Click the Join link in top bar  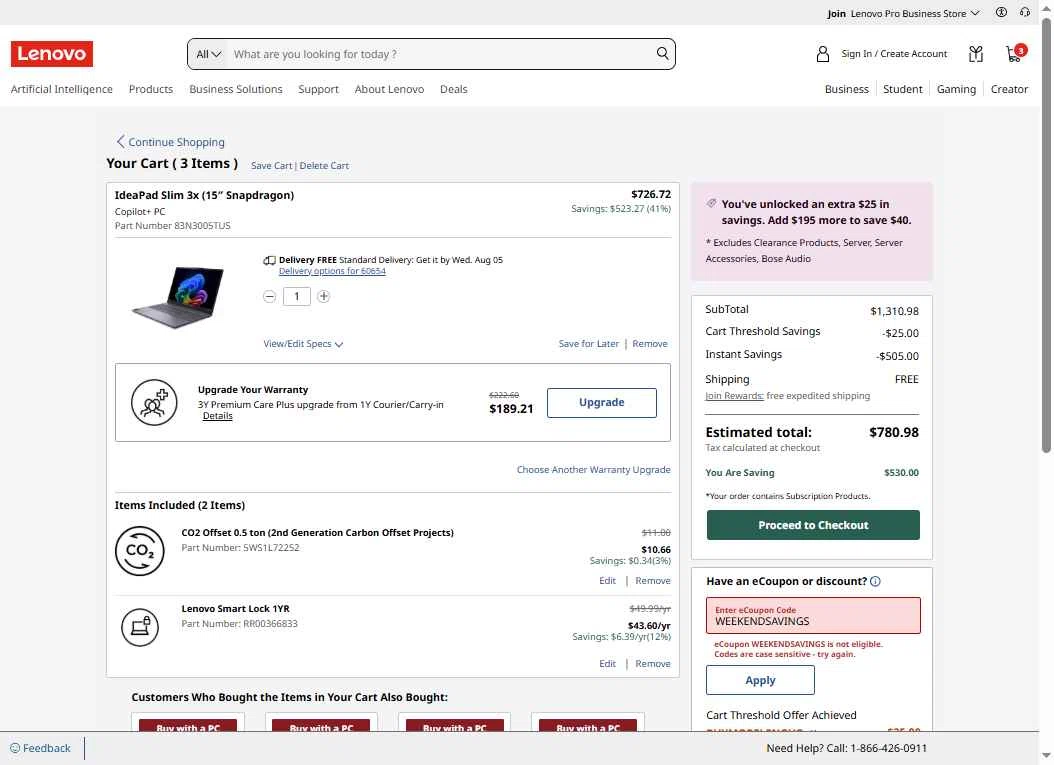click(x=836, y=13)
